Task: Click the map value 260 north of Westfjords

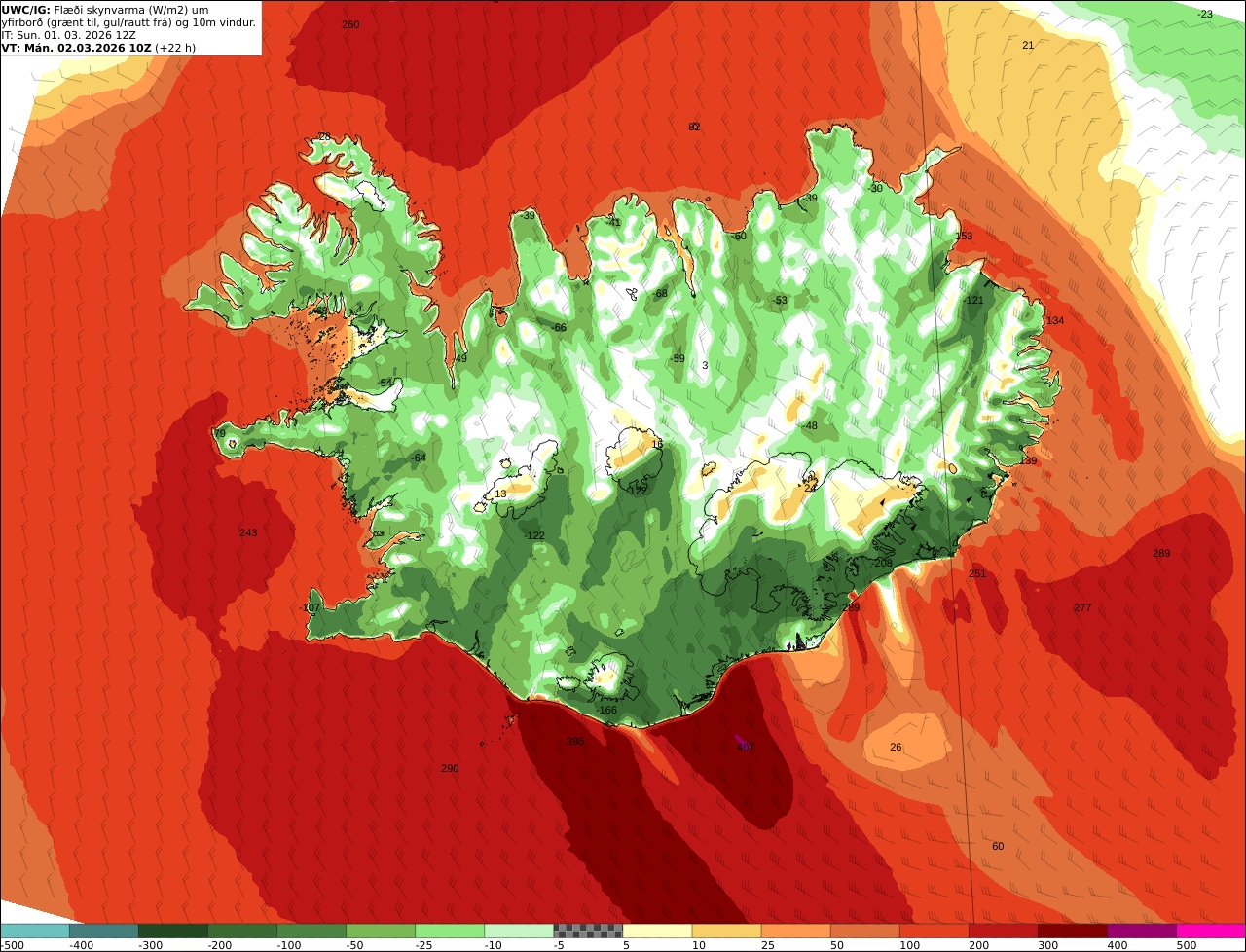Action: [x=350, y=24]
